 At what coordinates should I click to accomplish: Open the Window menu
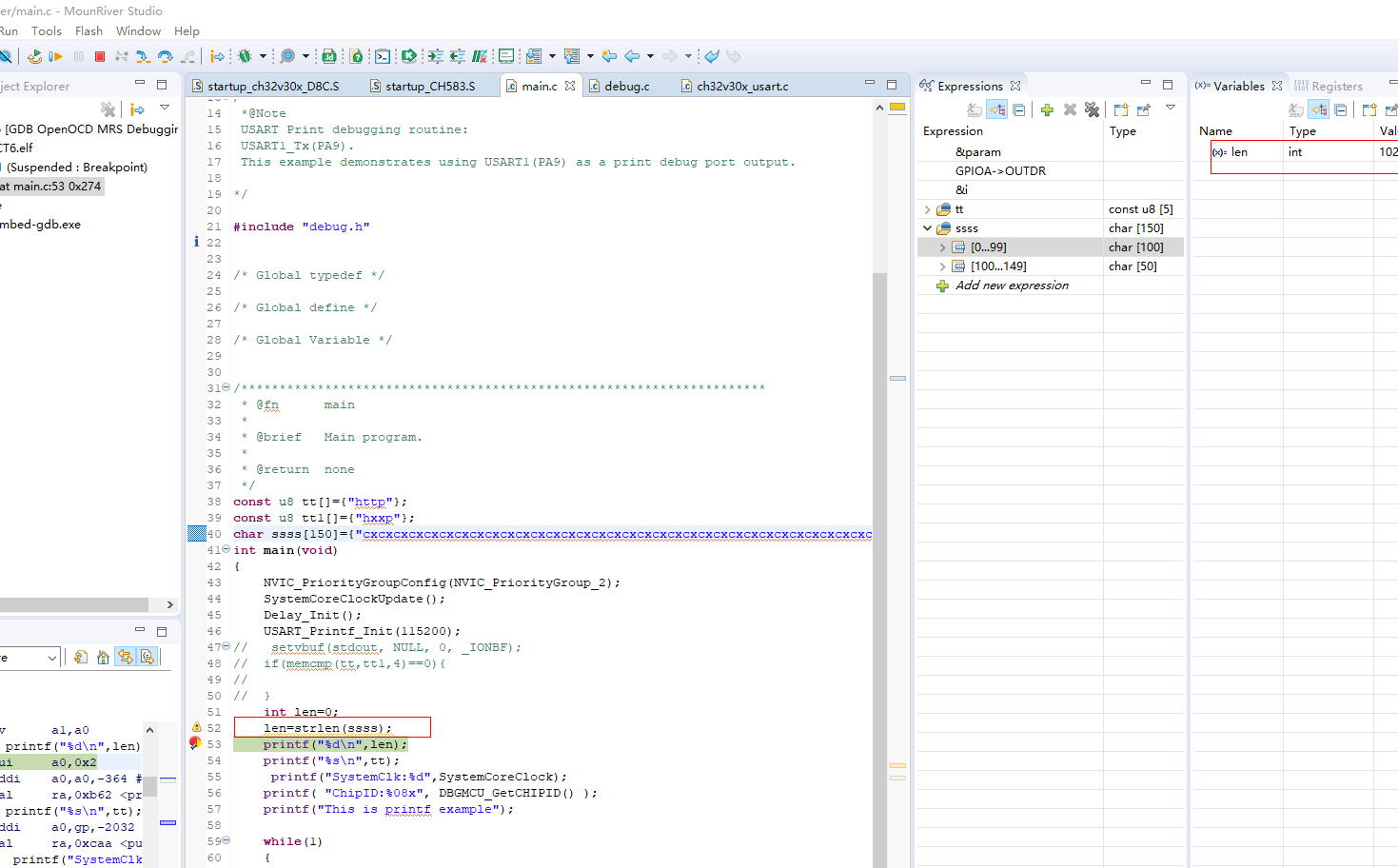point(138,31)
